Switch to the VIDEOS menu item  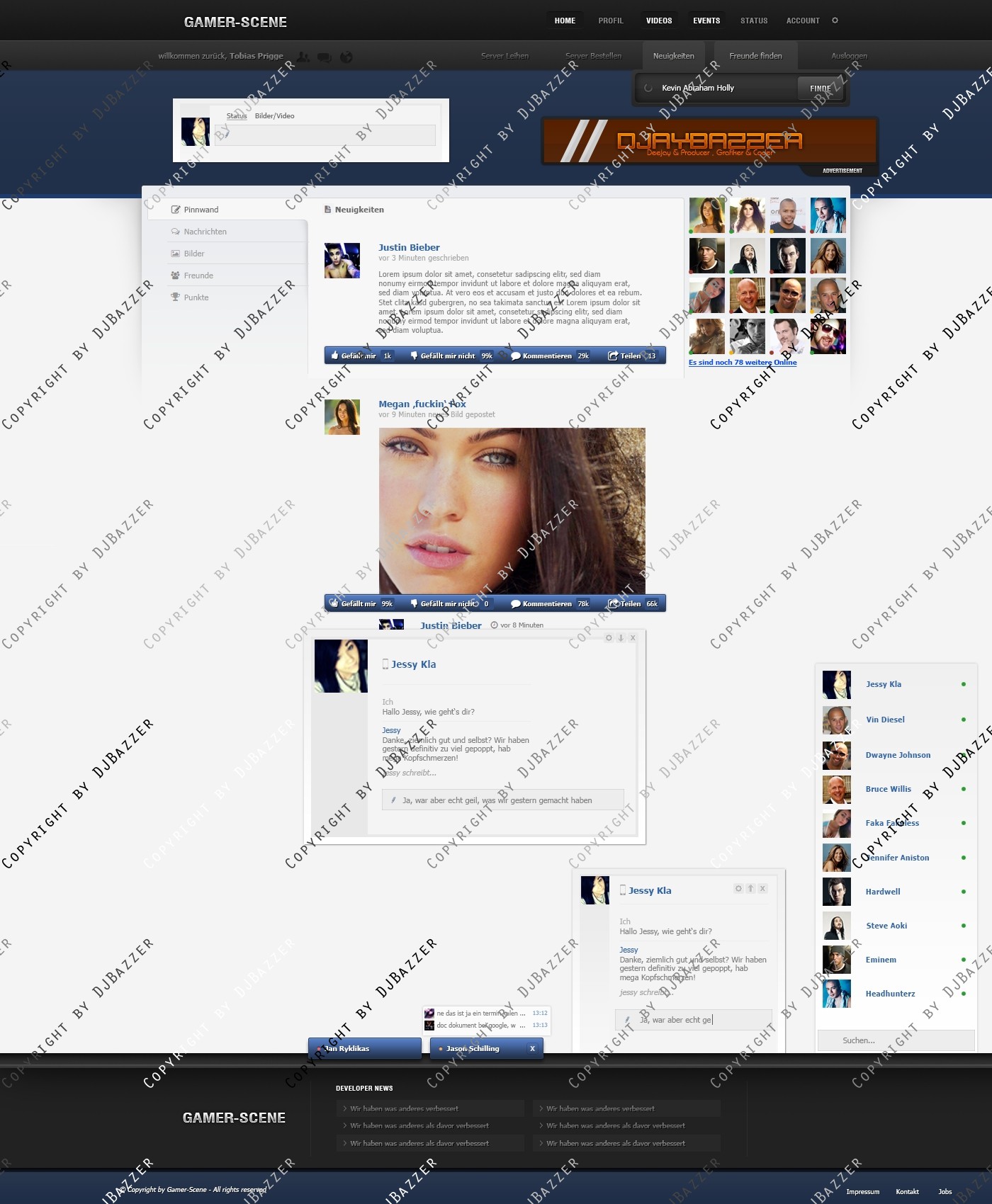658,21
